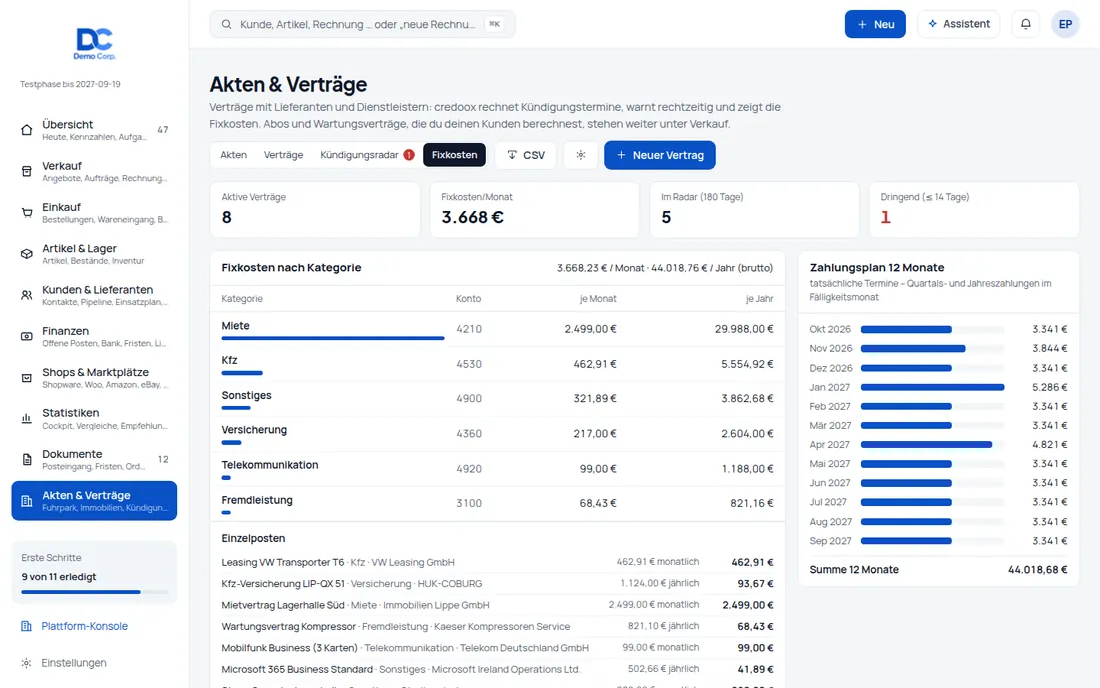Select the Kfz category row
1100x688 pixels.
click(497, 364)
